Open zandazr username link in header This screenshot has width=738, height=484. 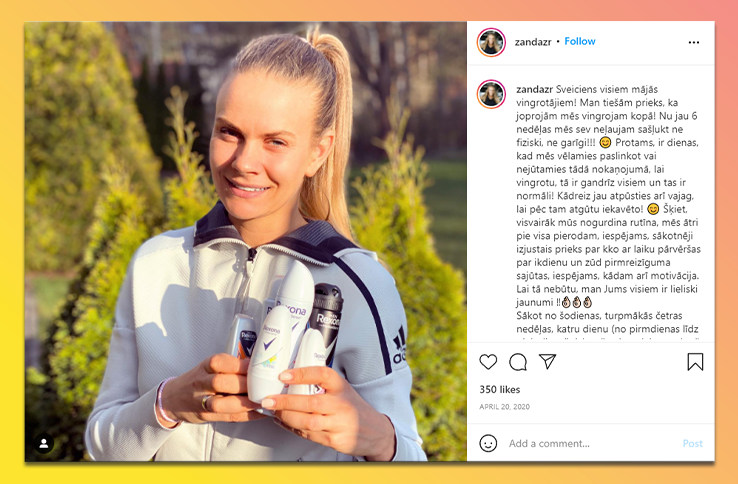(x=533, y=42)
